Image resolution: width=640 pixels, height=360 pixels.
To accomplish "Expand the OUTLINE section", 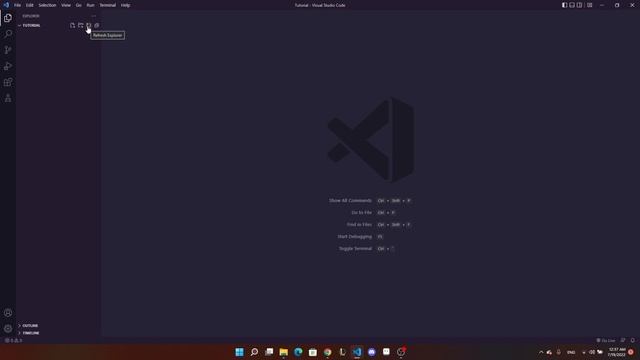I will click(29, 326).
